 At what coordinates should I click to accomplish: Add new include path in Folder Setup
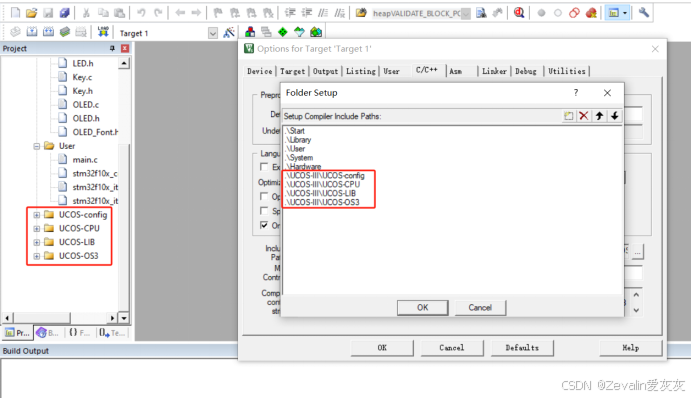[x=568, y=116]
